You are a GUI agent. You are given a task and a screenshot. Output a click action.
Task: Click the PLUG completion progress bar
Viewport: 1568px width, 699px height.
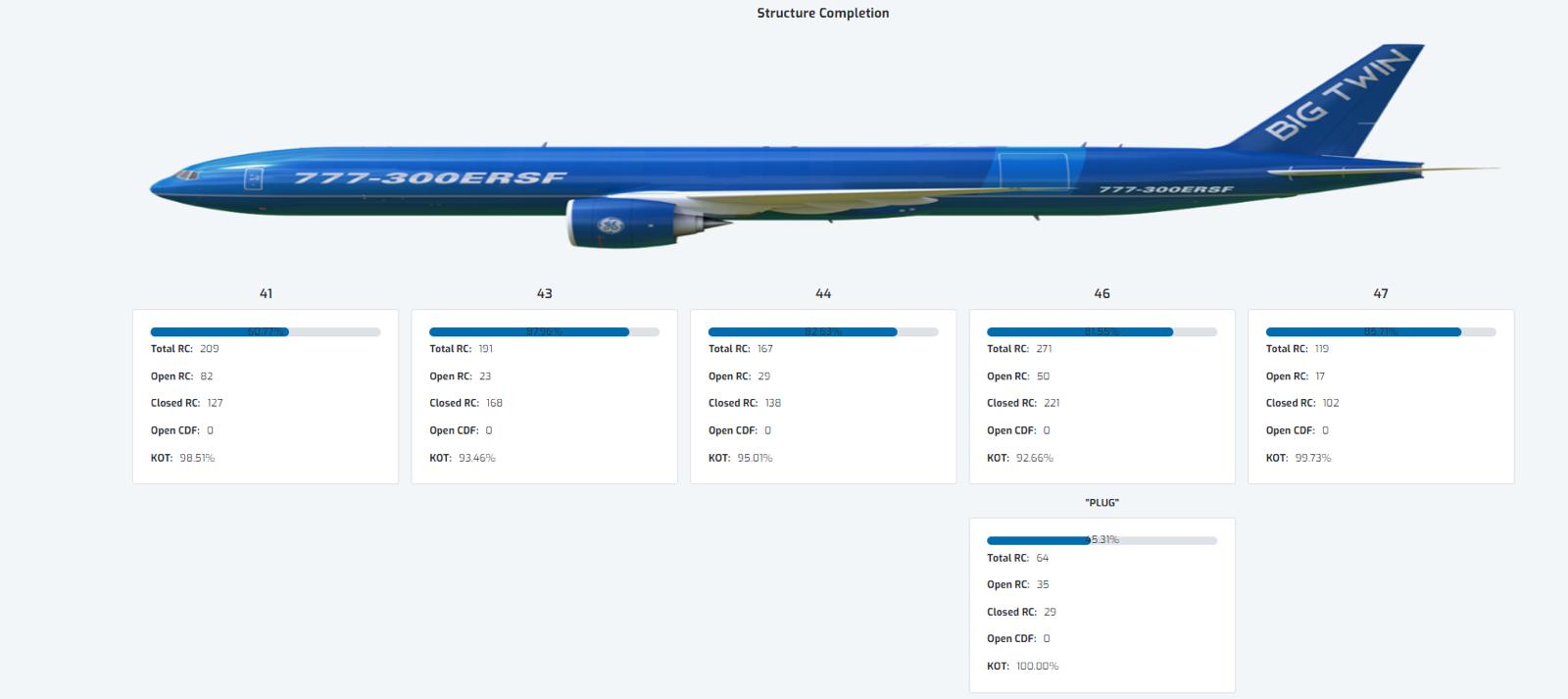pos(1102,540)
